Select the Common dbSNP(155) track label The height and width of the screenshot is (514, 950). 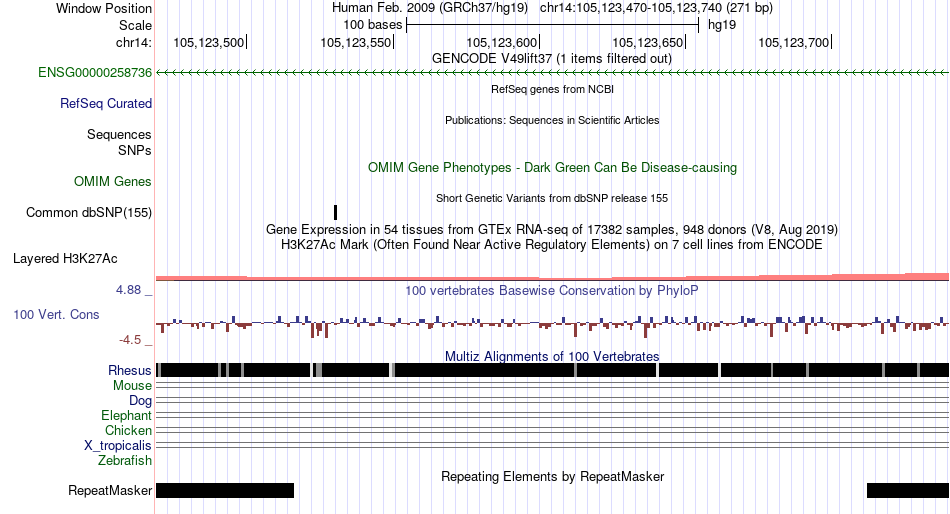click(89, 213)
